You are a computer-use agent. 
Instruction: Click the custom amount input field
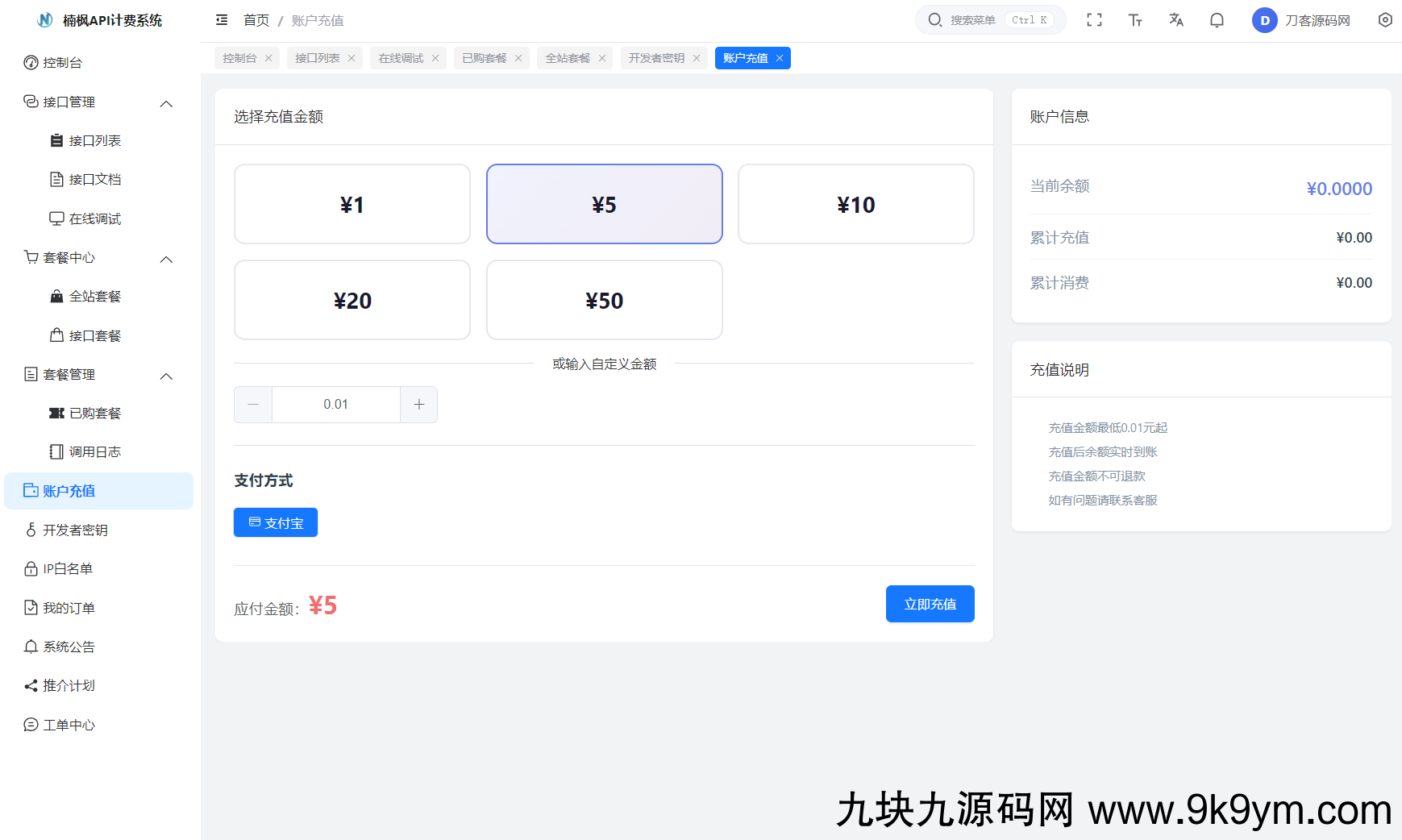tap(335, 405)
